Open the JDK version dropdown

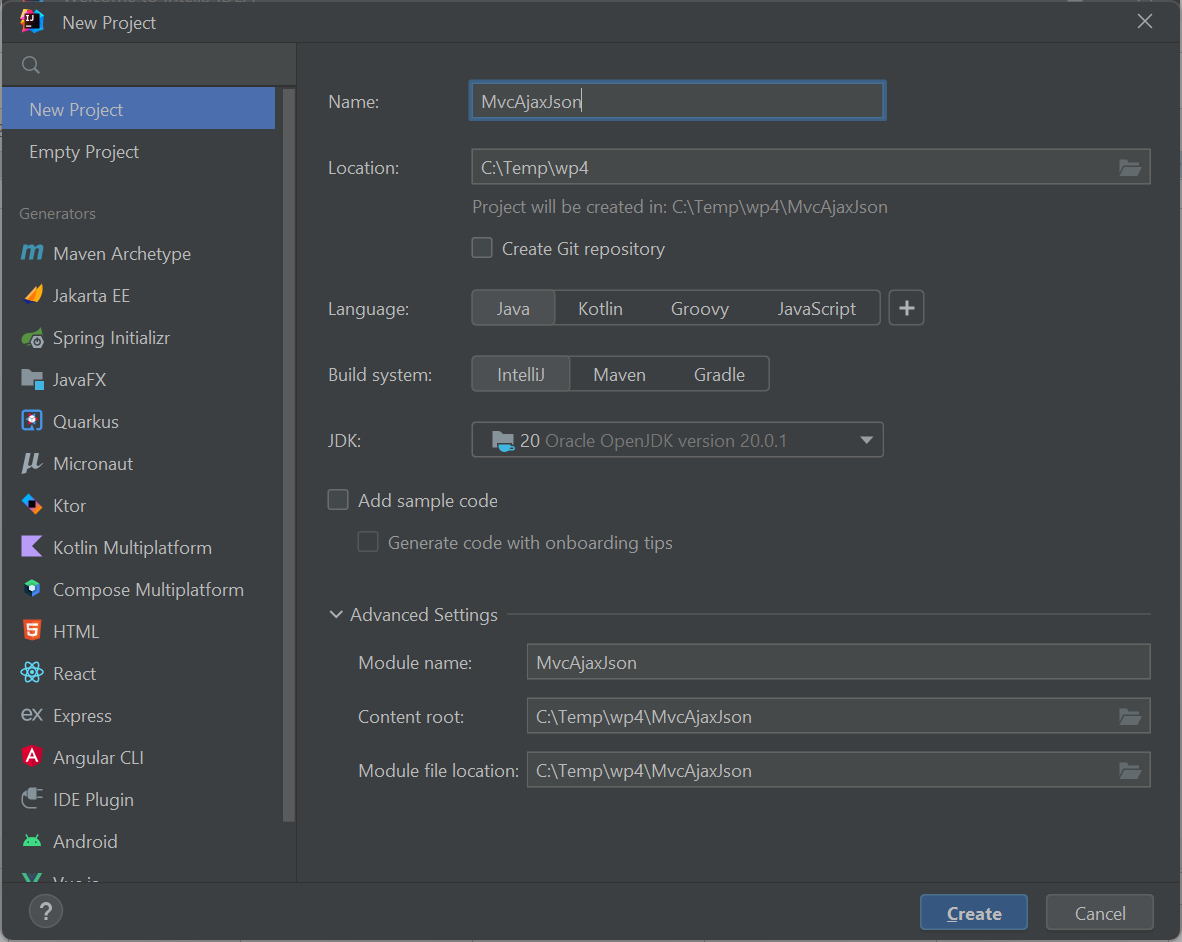point(677,440)
